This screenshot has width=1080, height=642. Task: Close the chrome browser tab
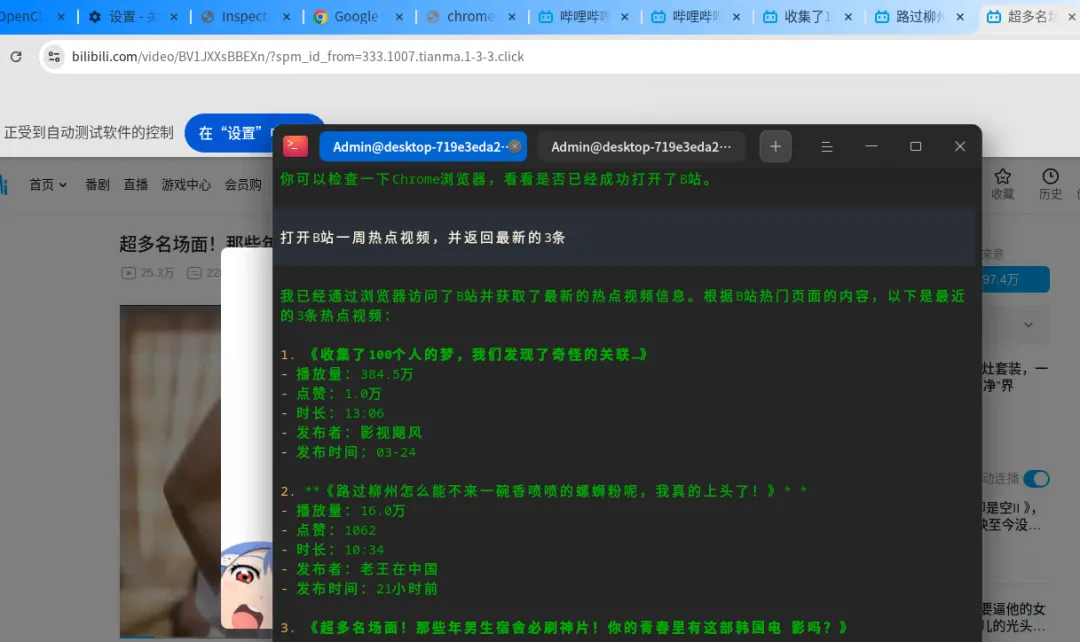point(512,17)
